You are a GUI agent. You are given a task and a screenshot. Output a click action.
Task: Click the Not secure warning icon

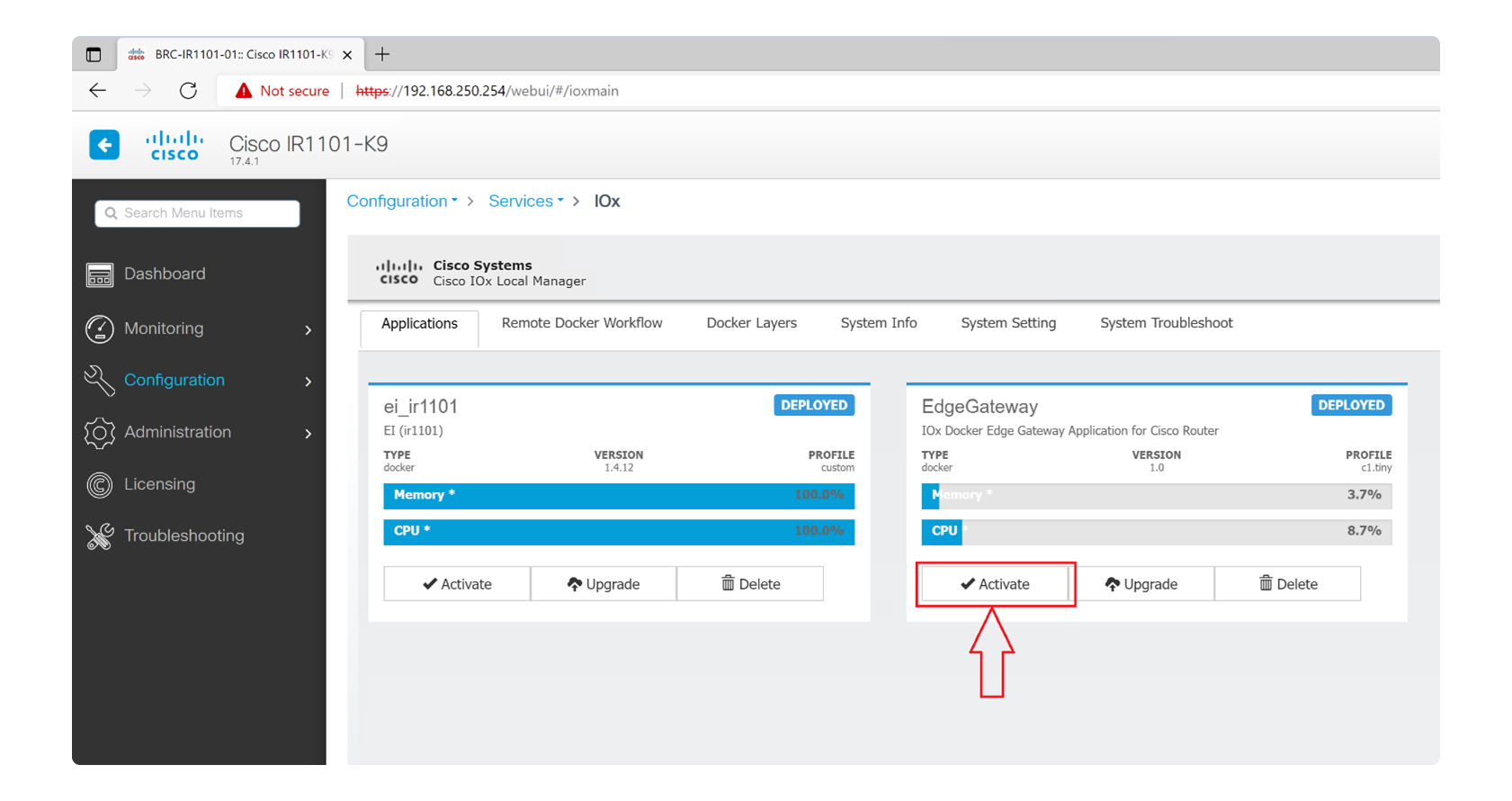pyautogui.click(x=244, y=91)
